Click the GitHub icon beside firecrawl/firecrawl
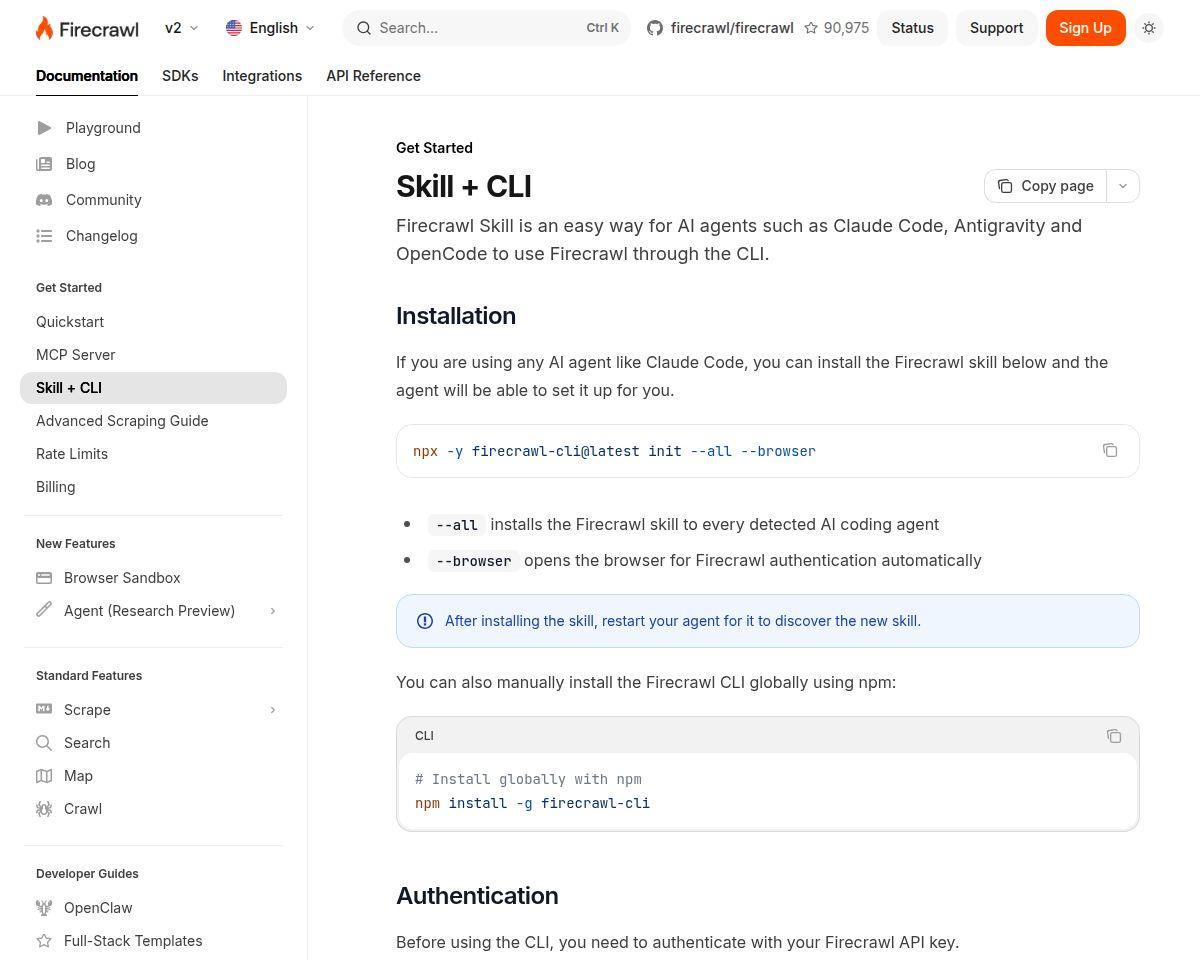1200x960 pixels. pyautogui.click(x=655, y=28)
